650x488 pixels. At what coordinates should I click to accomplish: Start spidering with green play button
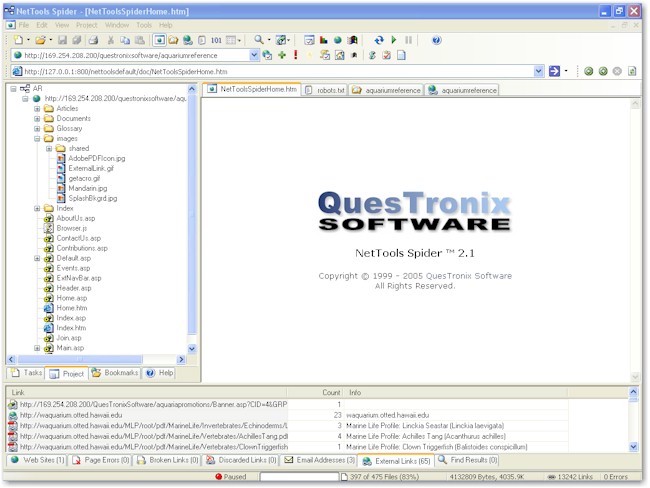coord(394,40)
